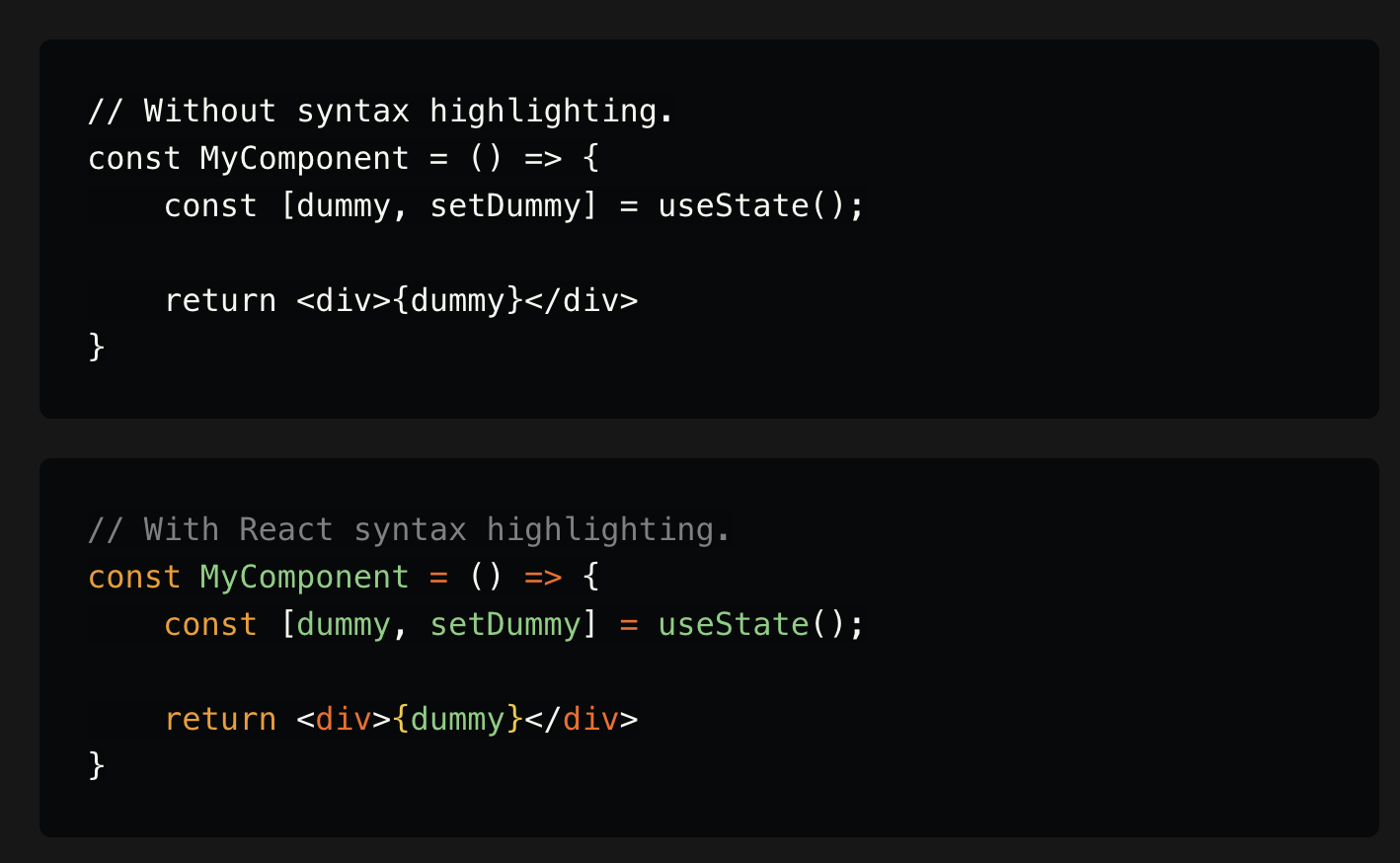Click the orange closing div tag name

tap(590, 719)
